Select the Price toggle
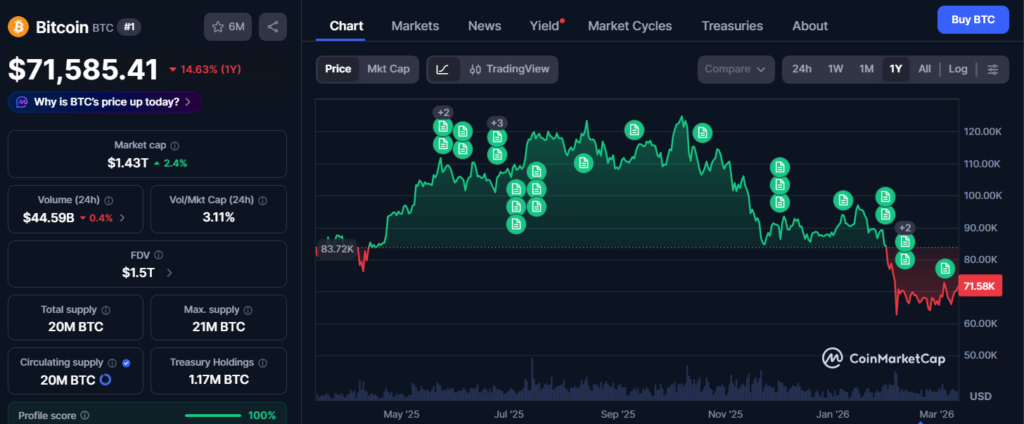Viewport: 1024px width, 424px height. 338,69
